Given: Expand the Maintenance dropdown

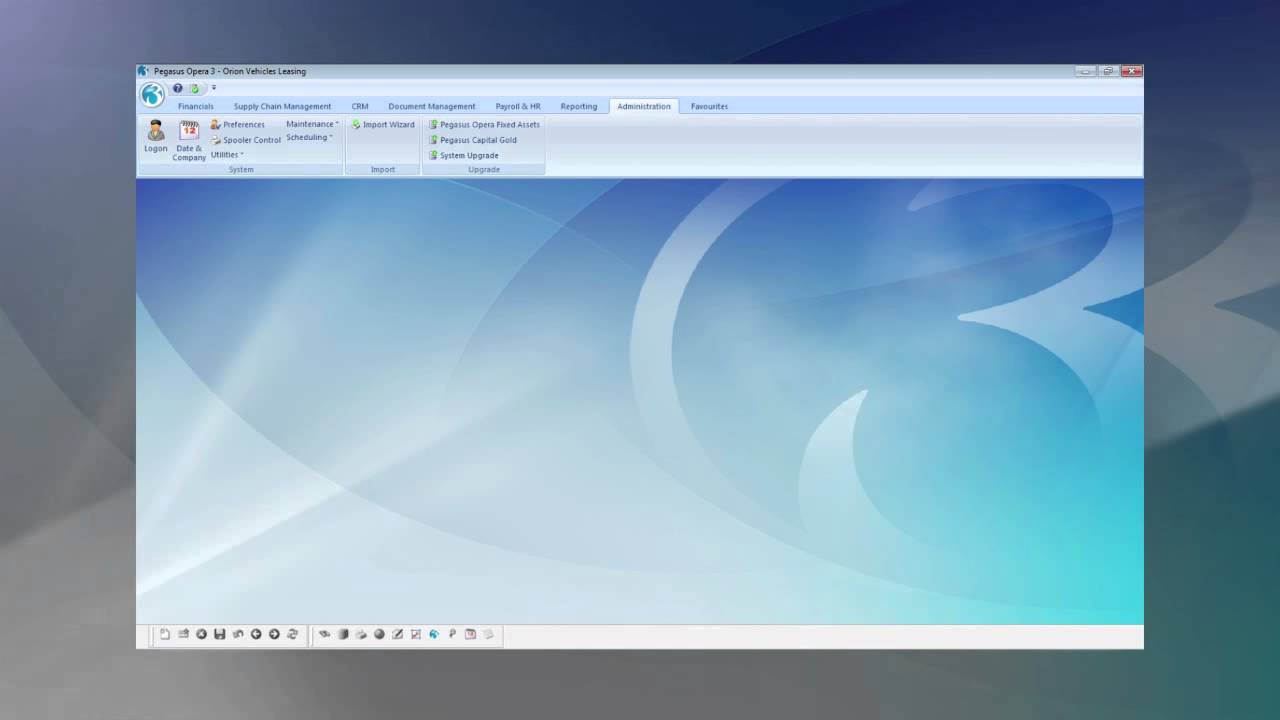Looking at the screenshot, I should [312, 124].
